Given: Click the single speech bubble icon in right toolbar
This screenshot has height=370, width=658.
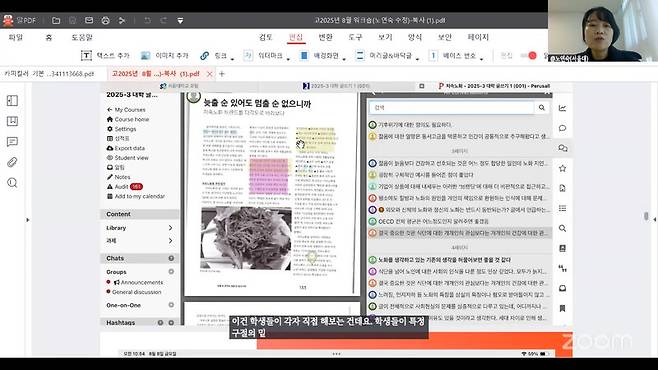Looking at the screenshot, I should coord(563,128).
